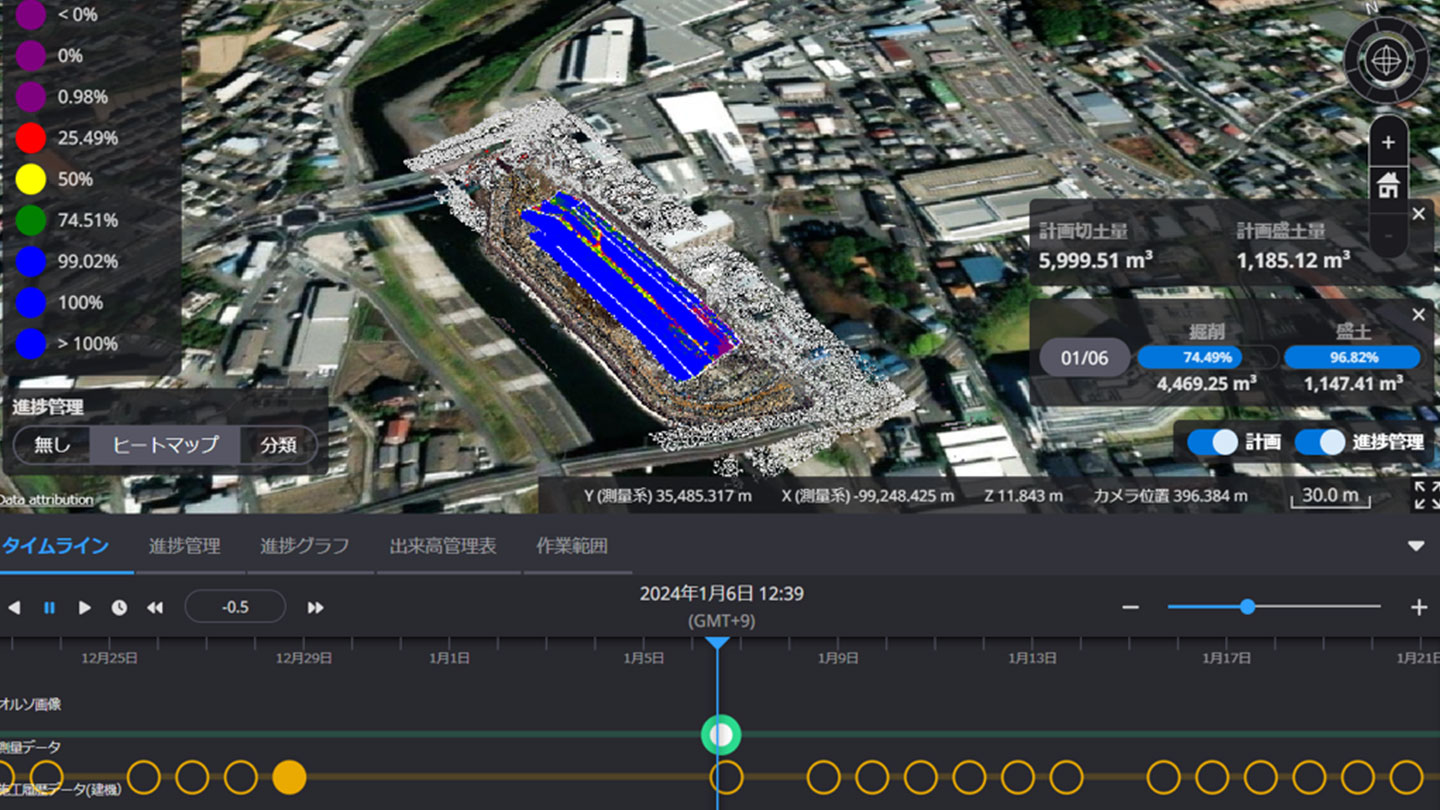
Task: Zoom in the map with plus button
Action: [1387, 143]
